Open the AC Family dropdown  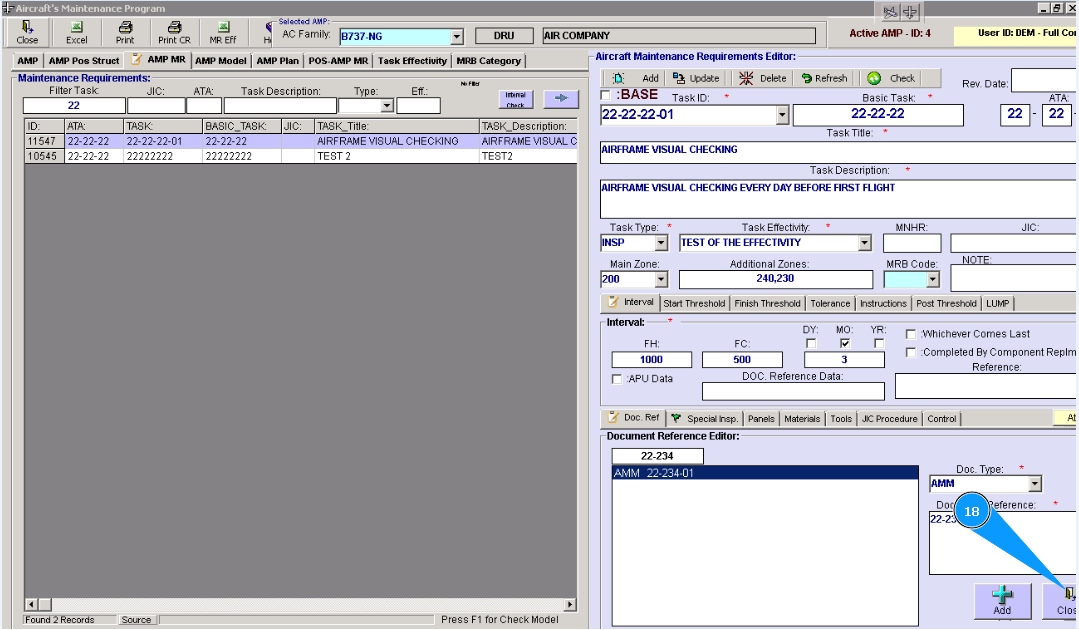click(457, 37)
